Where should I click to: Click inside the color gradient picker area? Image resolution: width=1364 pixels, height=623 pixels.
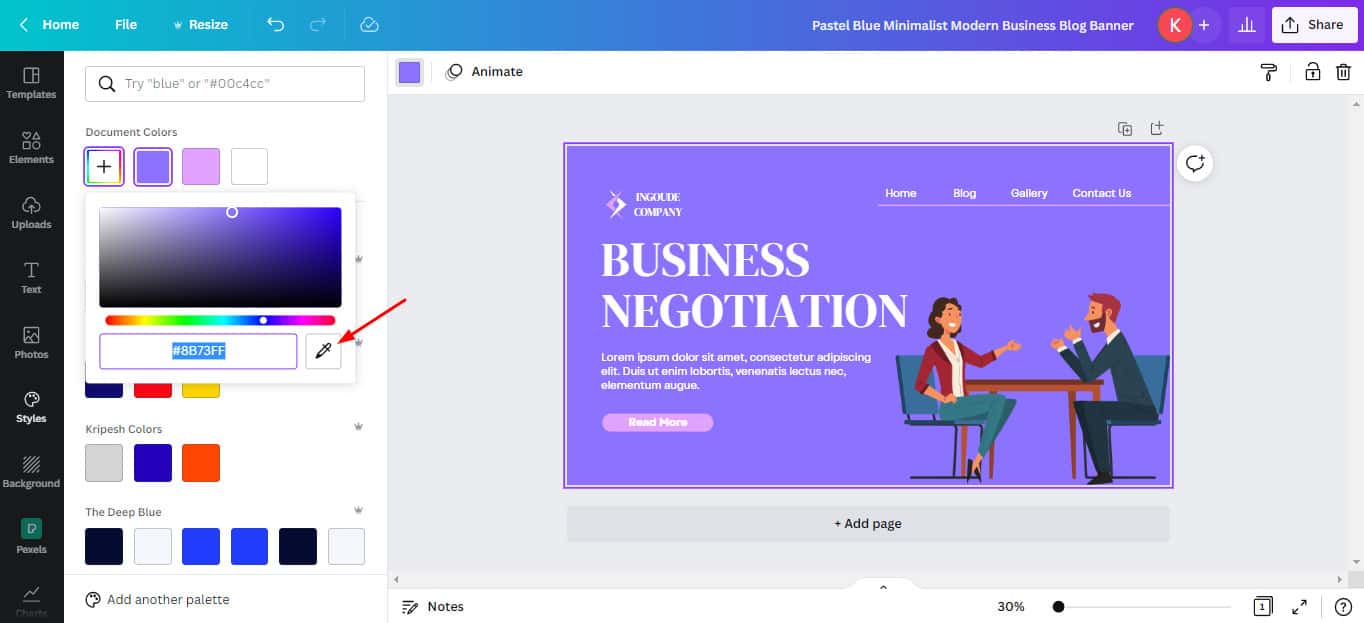220,257
